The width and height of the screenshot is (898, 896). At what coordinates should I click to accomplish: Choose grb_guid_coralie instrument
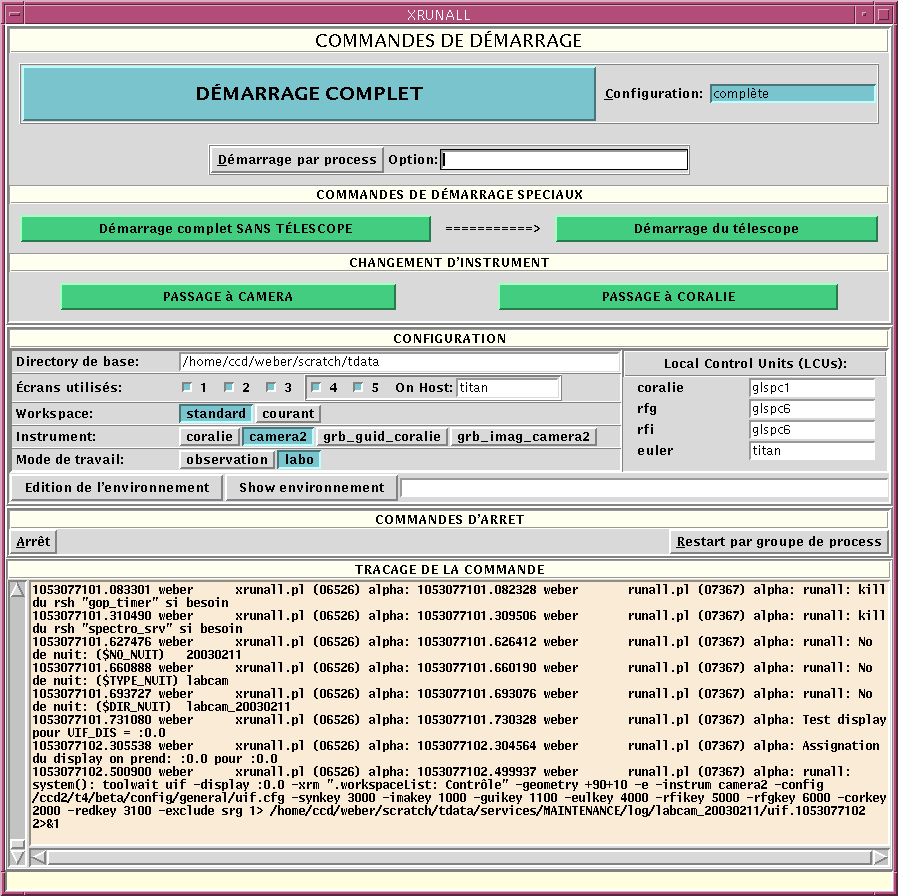[381, 437]
